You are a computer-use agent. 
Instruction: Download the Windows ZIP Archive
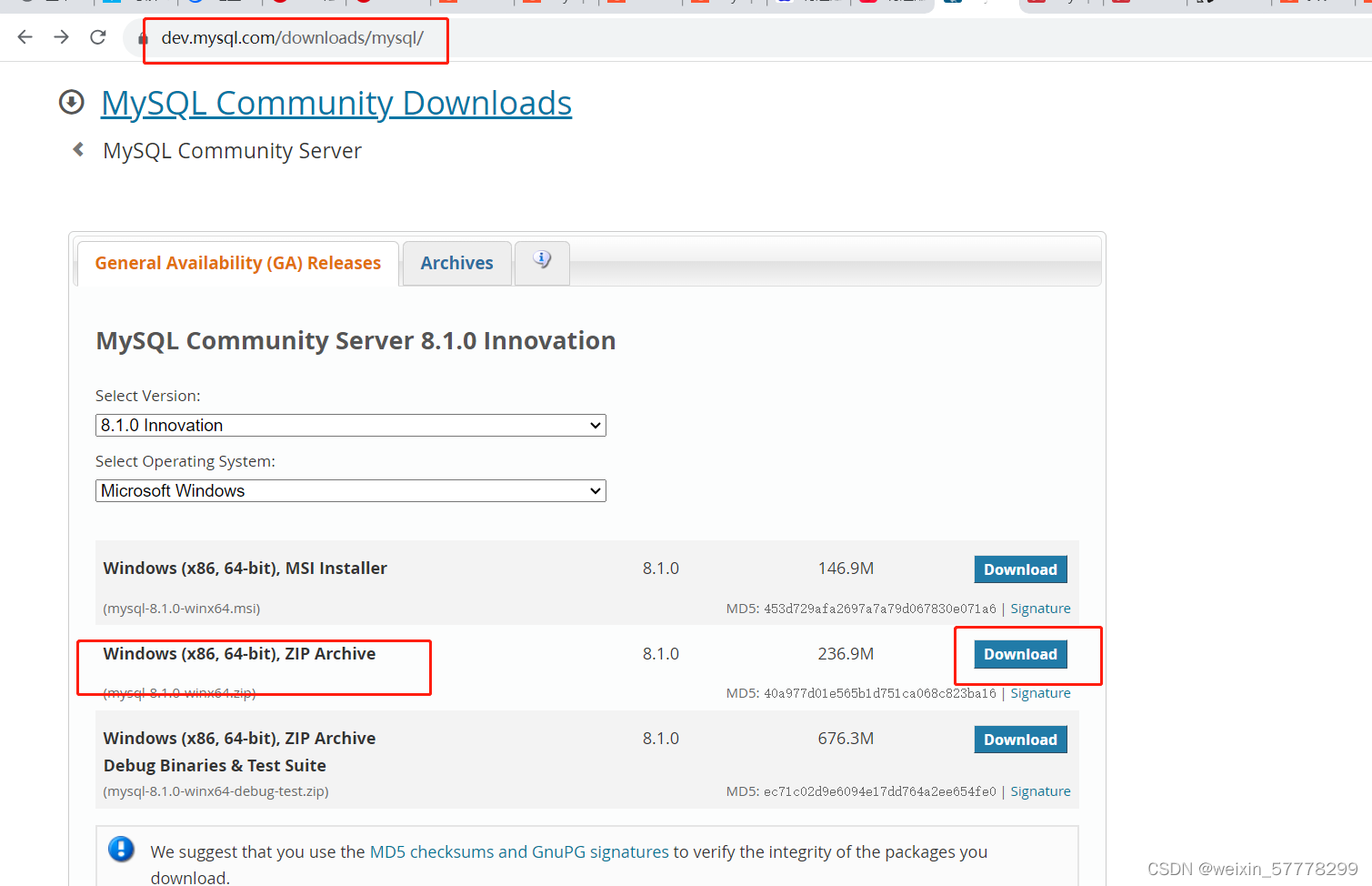[x=1020, y=654]
